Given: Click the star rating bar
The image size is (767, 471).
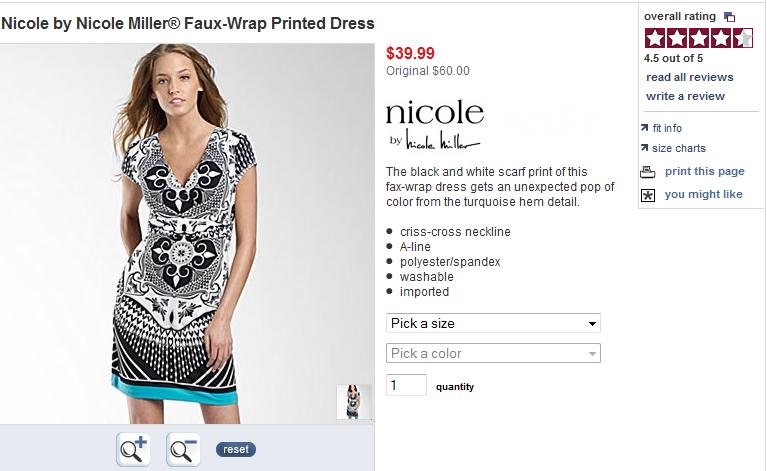Looking at the screenshot, I should (699, 39).
